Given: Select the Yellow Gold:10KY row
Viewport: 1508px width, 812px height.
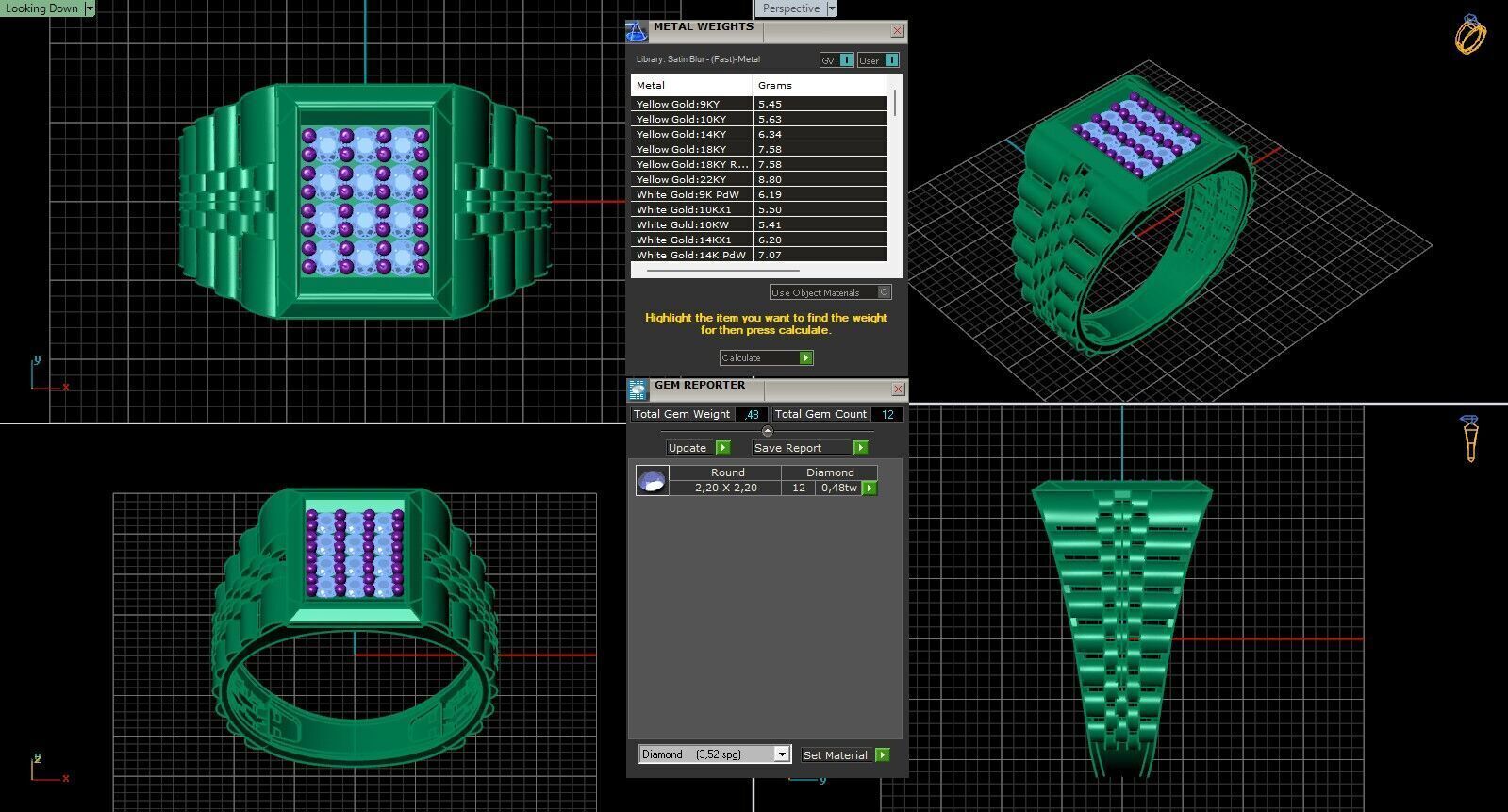Looking at the screenshot, I should [x=758, y=119].
